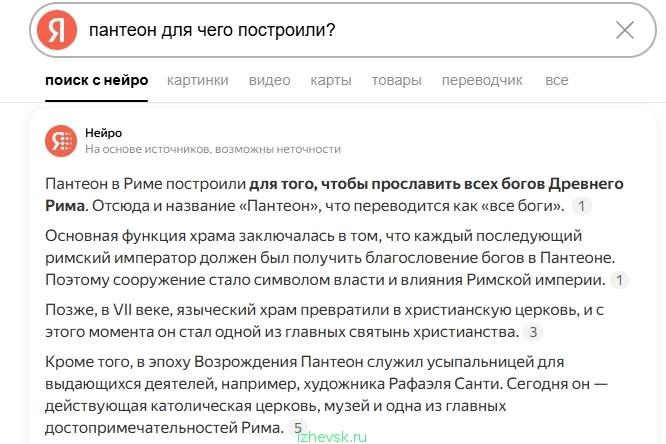
Task: Open the "товары" tab
Action: pyautogui.click(x=396, y=80)
